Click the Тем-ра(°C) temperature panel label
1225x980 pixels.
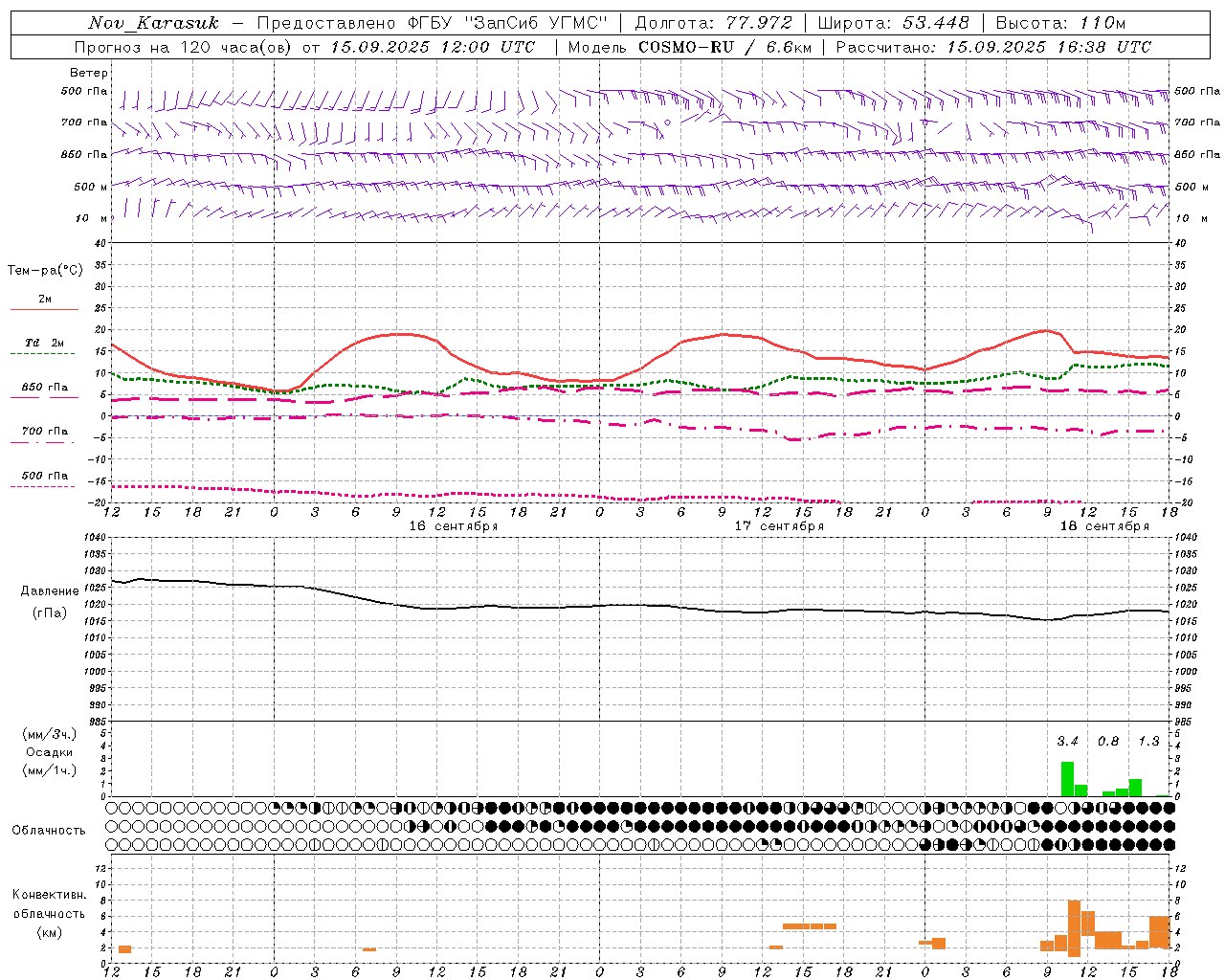click(x=45, y=271)
